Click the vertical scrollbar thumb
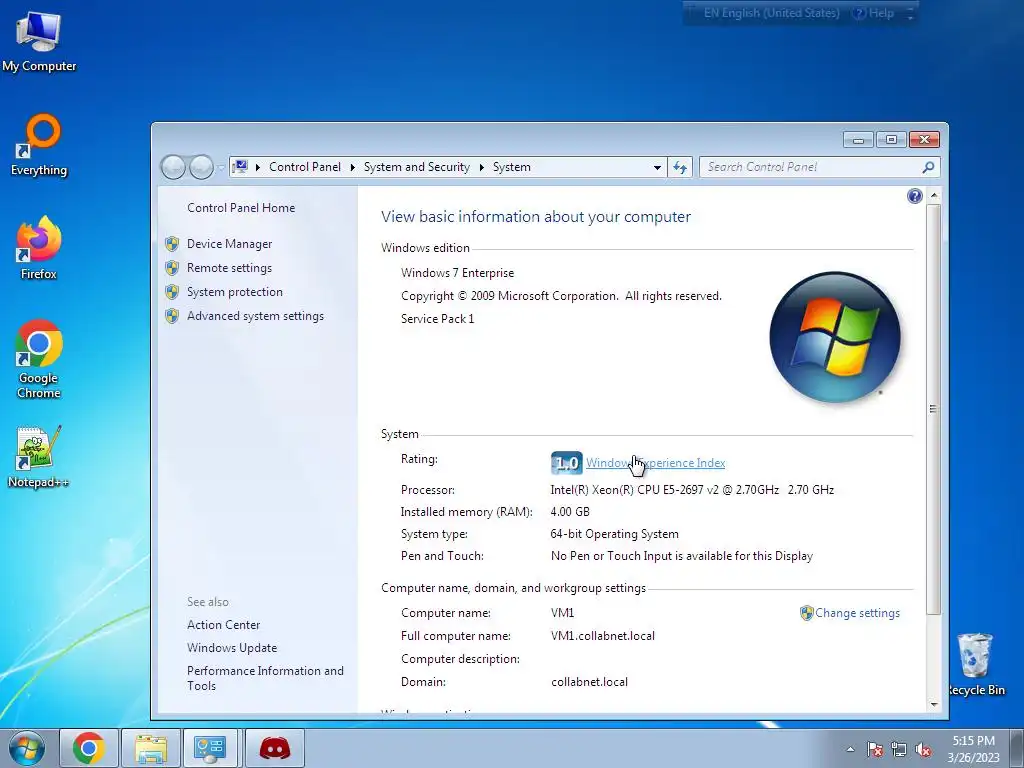The height and width of the screenshot is (768, 1024). point(933,409)
